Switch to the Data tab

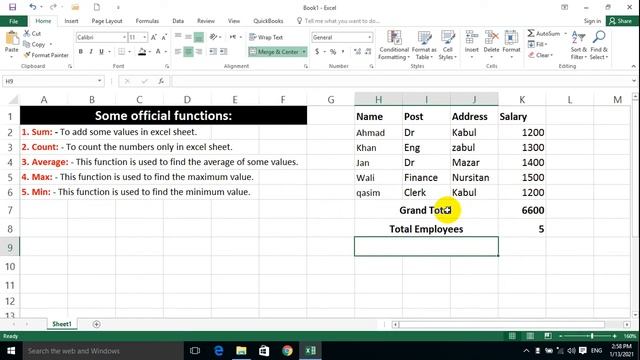(x=178, y=21)
